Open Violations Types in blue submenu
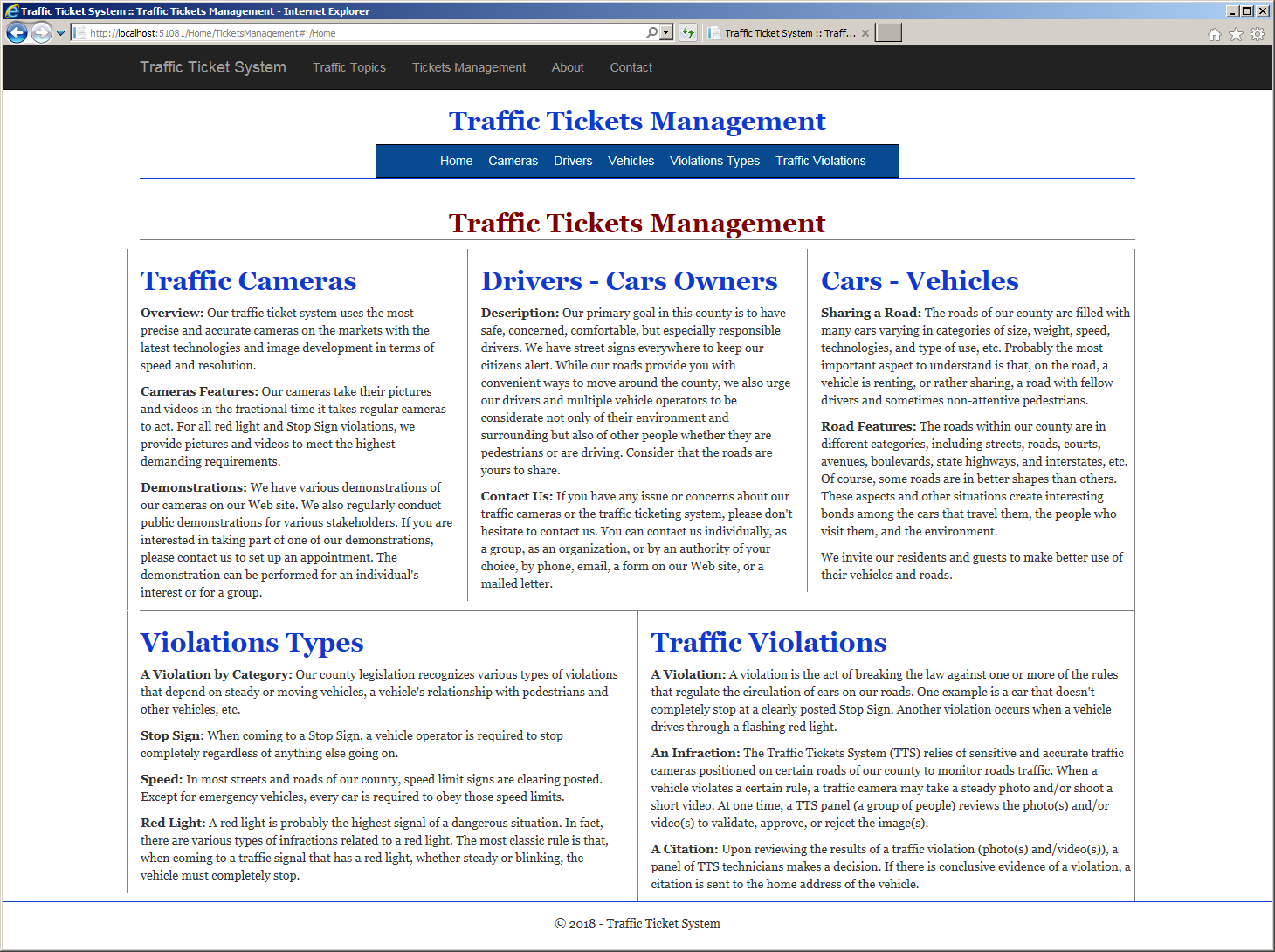Viewport: 1275px width, 952px height. [714, 161]
